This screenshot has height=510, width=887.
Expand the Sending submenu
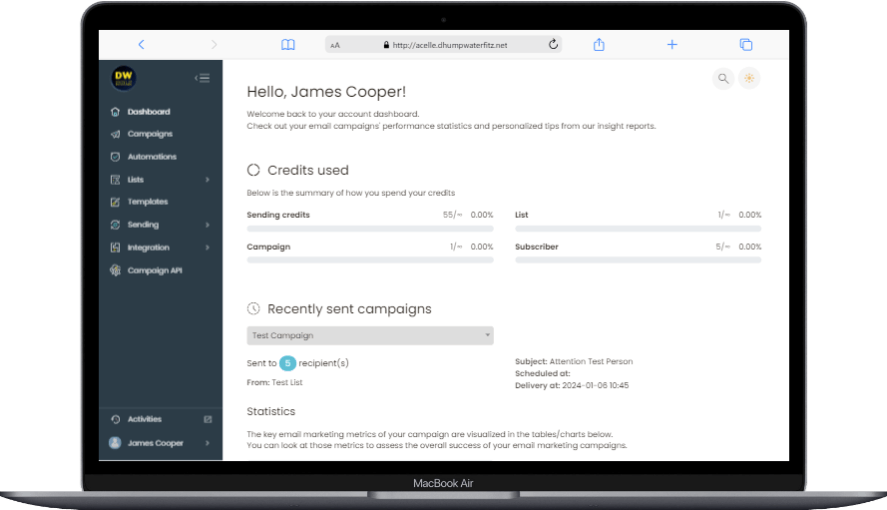(x=160, y=225)
